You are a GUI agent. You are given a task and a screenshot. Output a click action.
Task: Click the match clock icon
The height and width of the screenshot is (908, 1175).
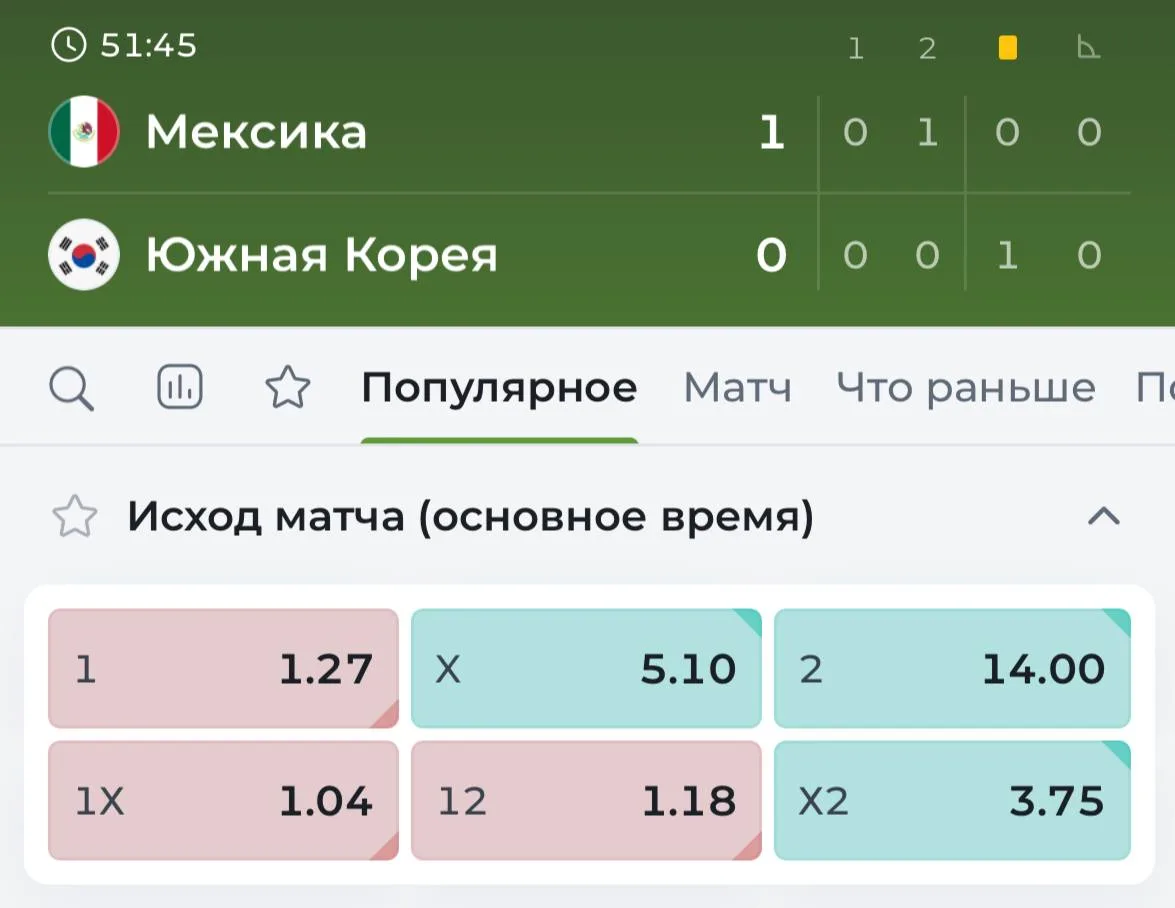68,45
